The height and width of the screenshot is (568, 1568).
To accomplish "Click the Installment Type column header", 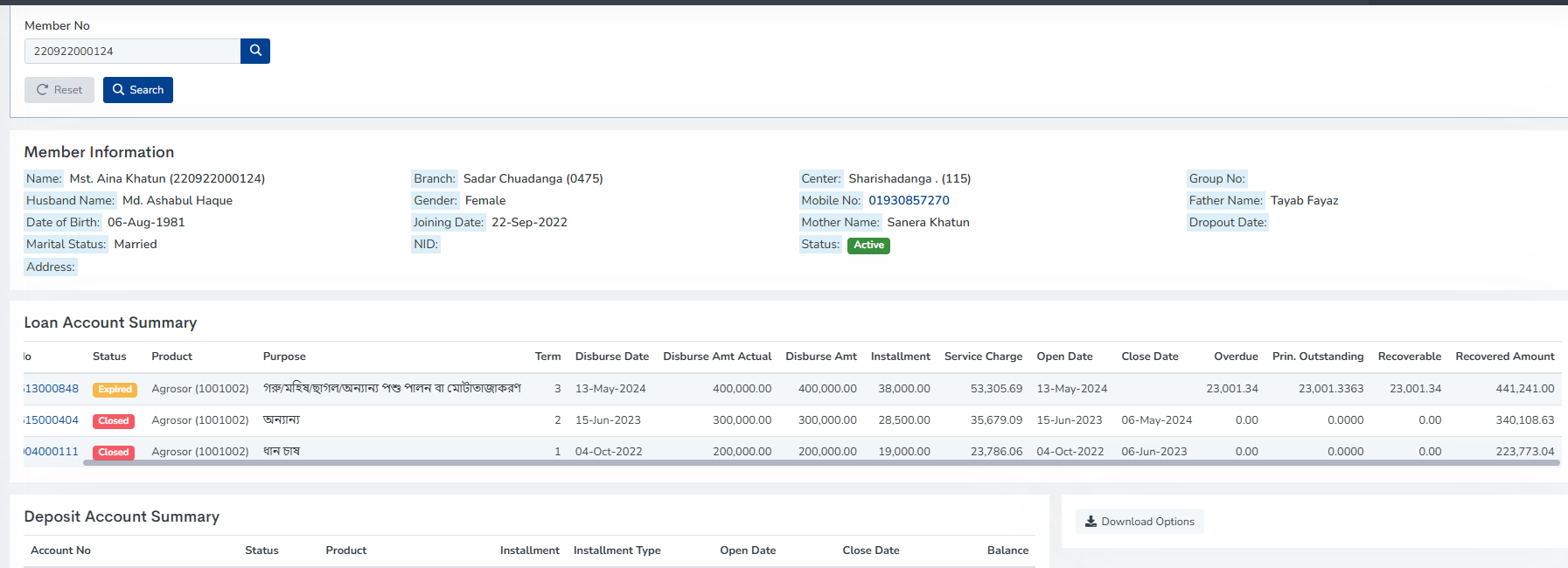I will (x=617, y=551).
